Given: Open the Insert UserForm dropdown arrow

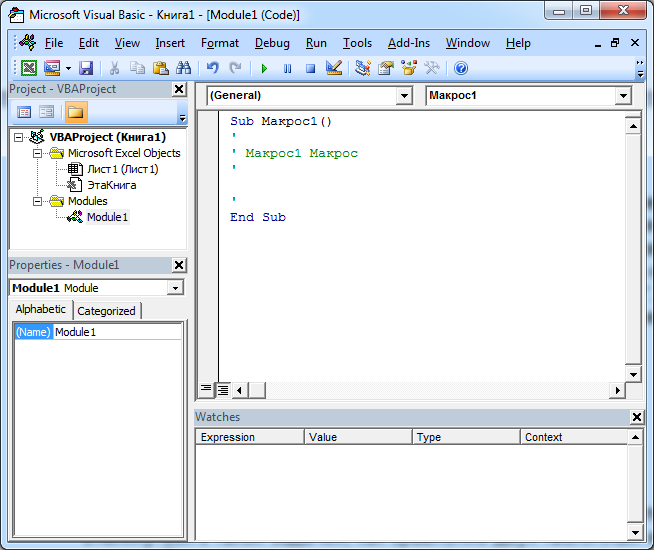Looking at the screenshot, I should click(x=68, y=68).
